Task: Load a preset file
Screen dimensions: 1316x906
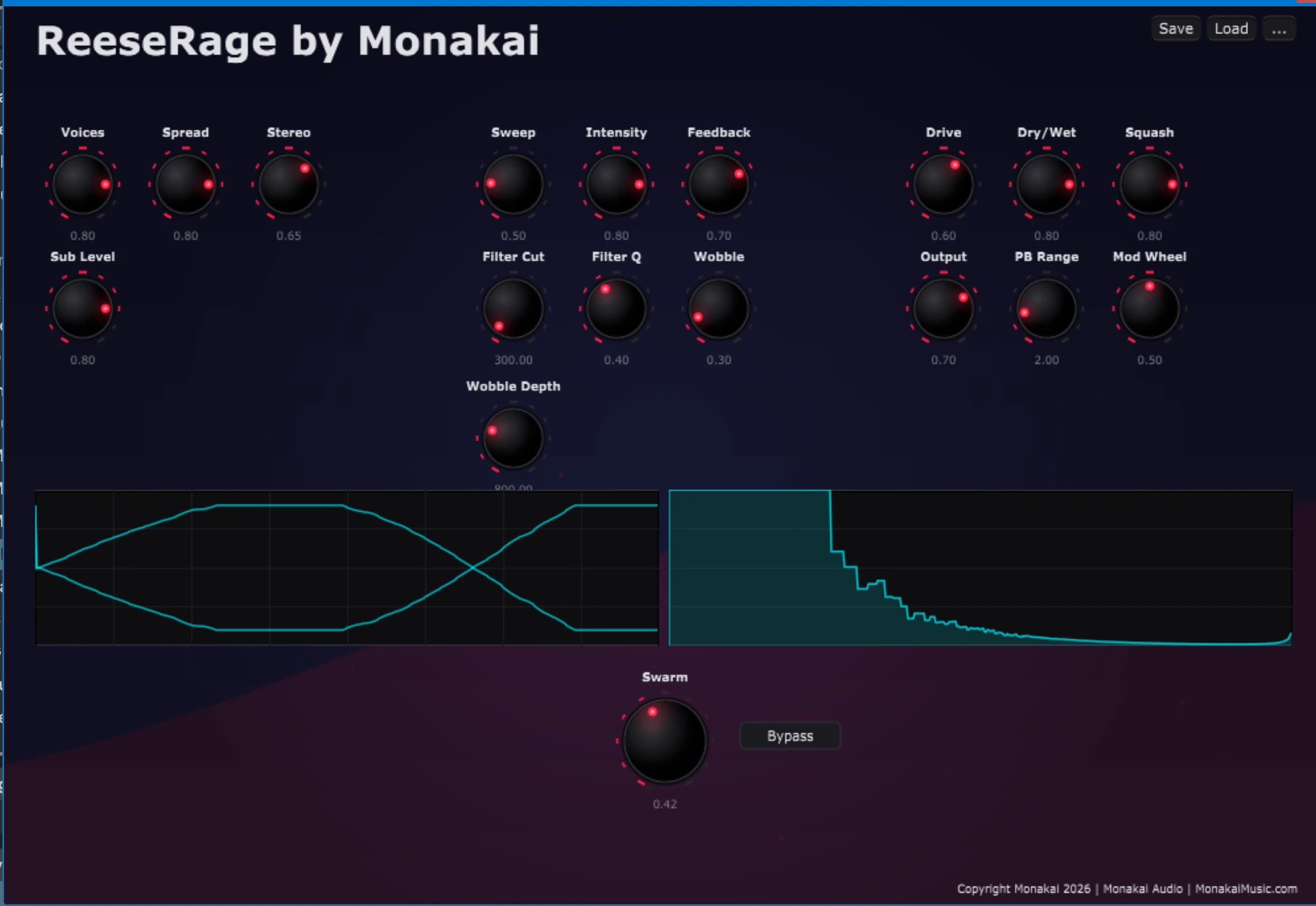Action: [x=1231, y=28]
